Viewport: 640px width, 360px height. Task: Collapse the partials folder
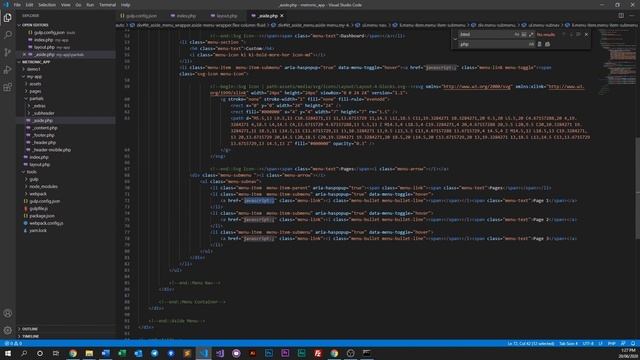coord(66,98)
